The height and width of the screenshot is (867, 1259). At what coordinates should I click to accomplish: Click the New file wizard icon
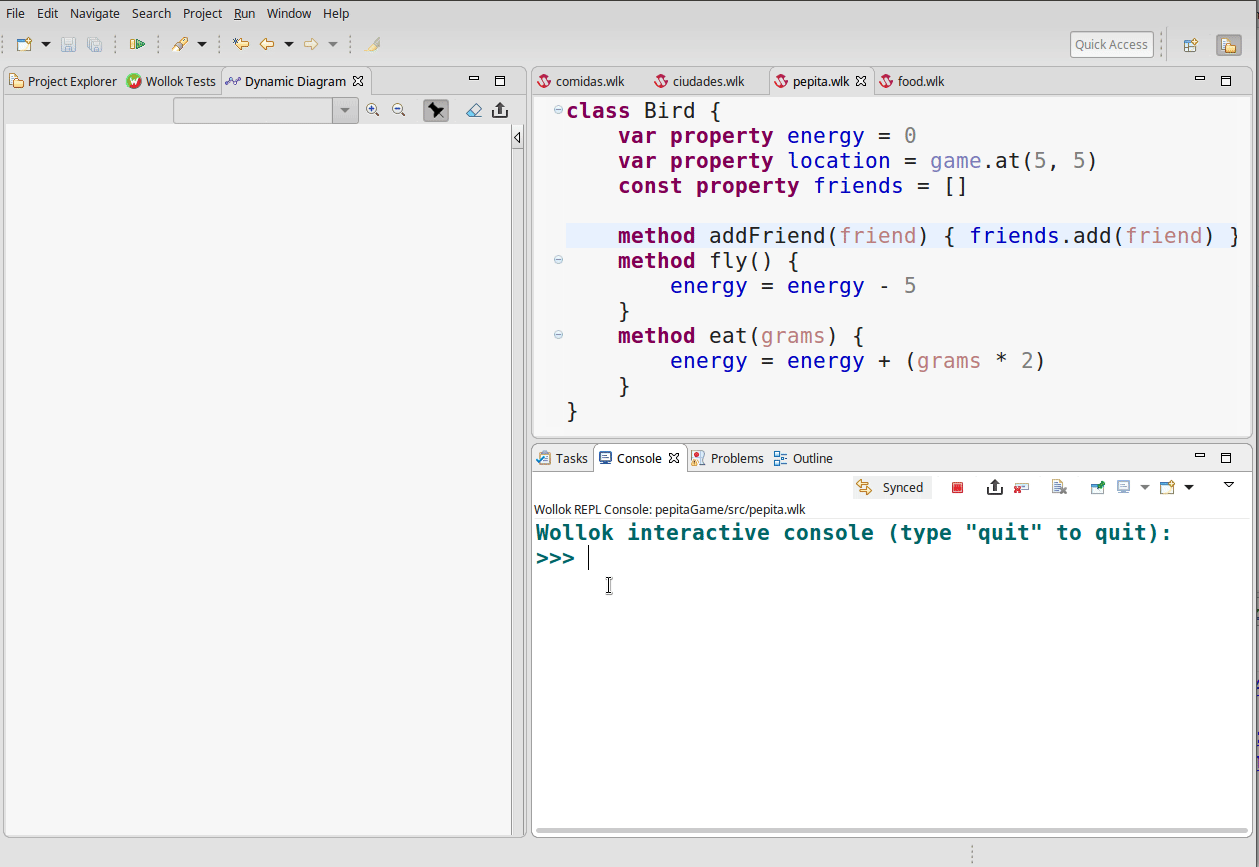(x=25, y=44)
